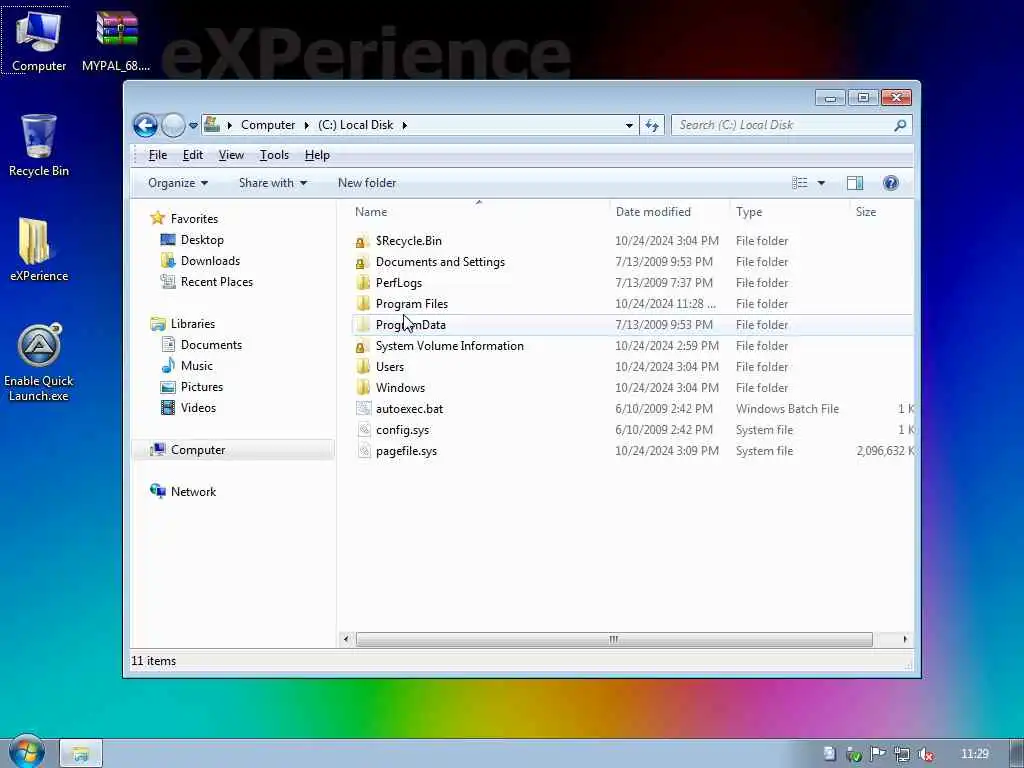Image resolution: width=1024 pixels, height=768 pixels.
Task: Expand the arrow after Computer in breadcrumb
Action: (x=306, y=125)
